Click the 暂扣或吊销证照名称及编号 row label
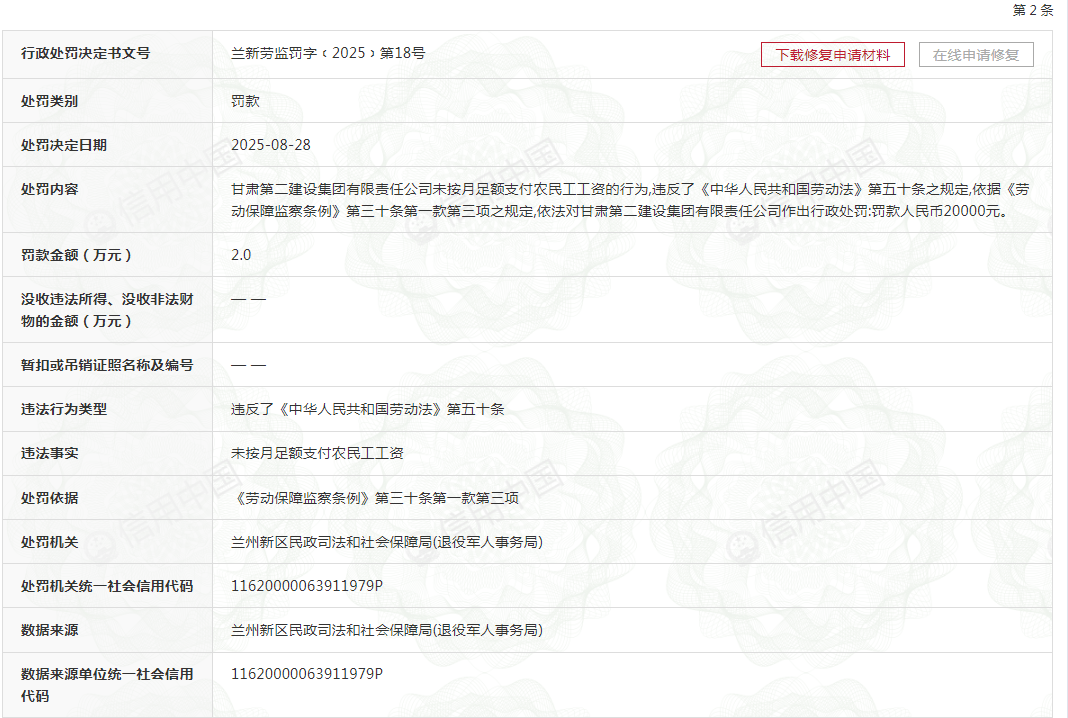This screenshot has width=1068, height=718. point(107,365)
